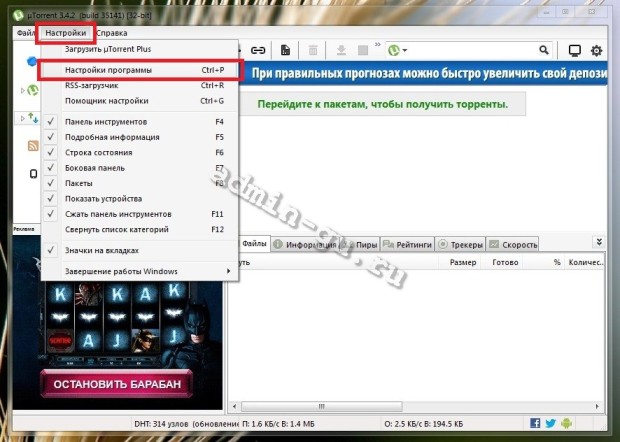
Task: Toggle the Значки на вкладках option
Action: pos(101,250)
